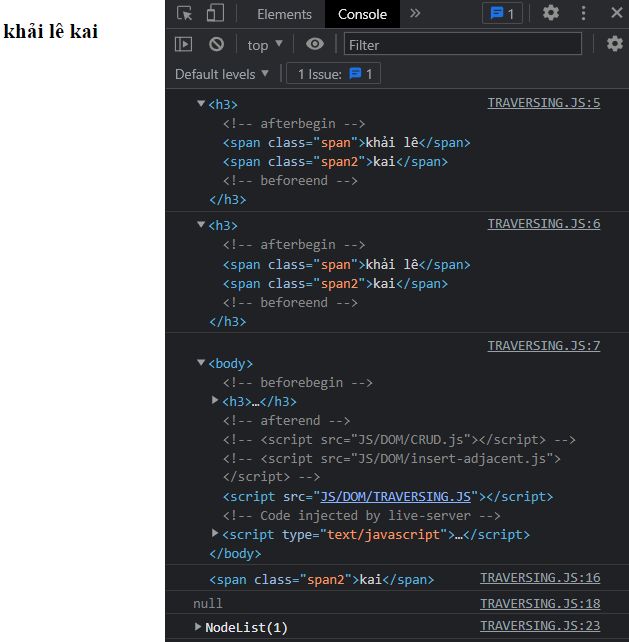The height and width of the screenshot is (642, 629).
Task: Open source link TRAVERSING.JS:23
Action: [x=540, y=626]
